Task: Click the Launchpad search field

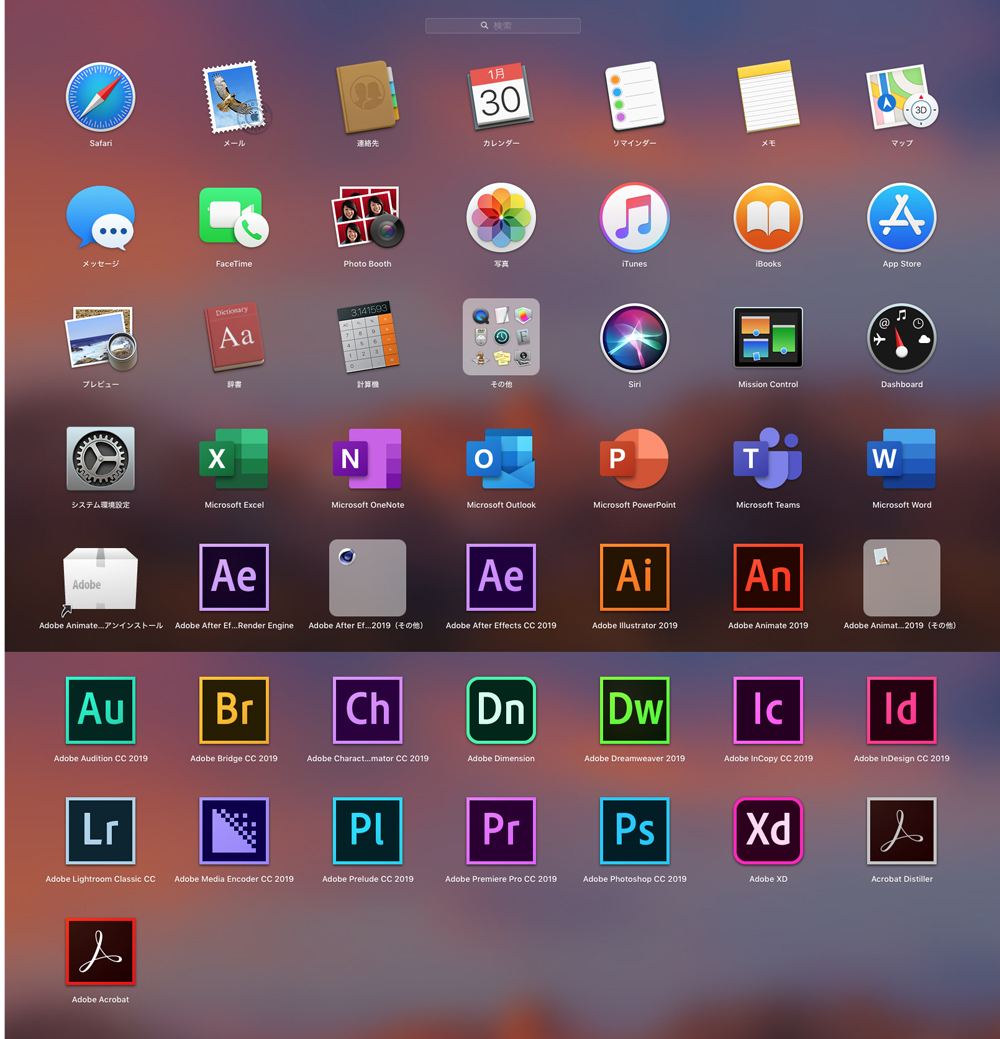Action: (x=502, y=26)
